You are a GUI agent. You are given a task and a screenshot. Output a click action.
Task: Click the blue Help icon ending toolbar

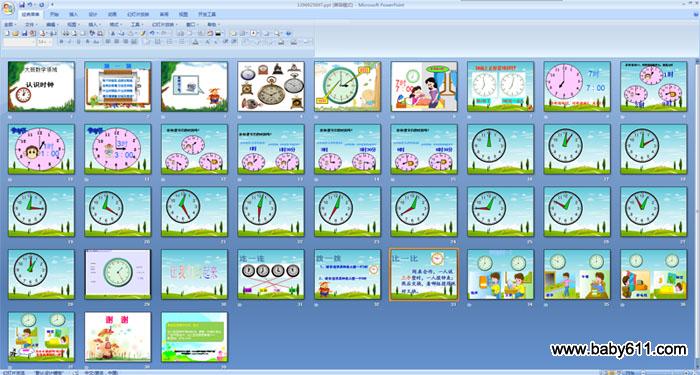(288, 33)
